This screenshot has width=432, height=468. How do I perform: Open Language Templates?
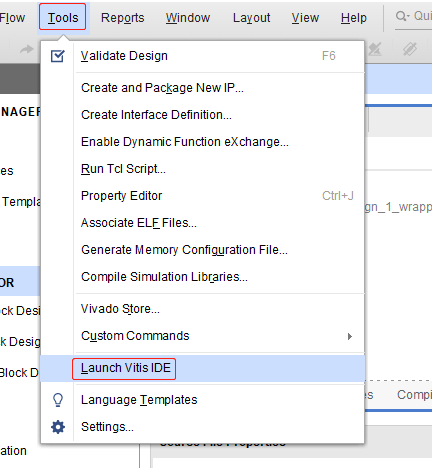(202, 400)
